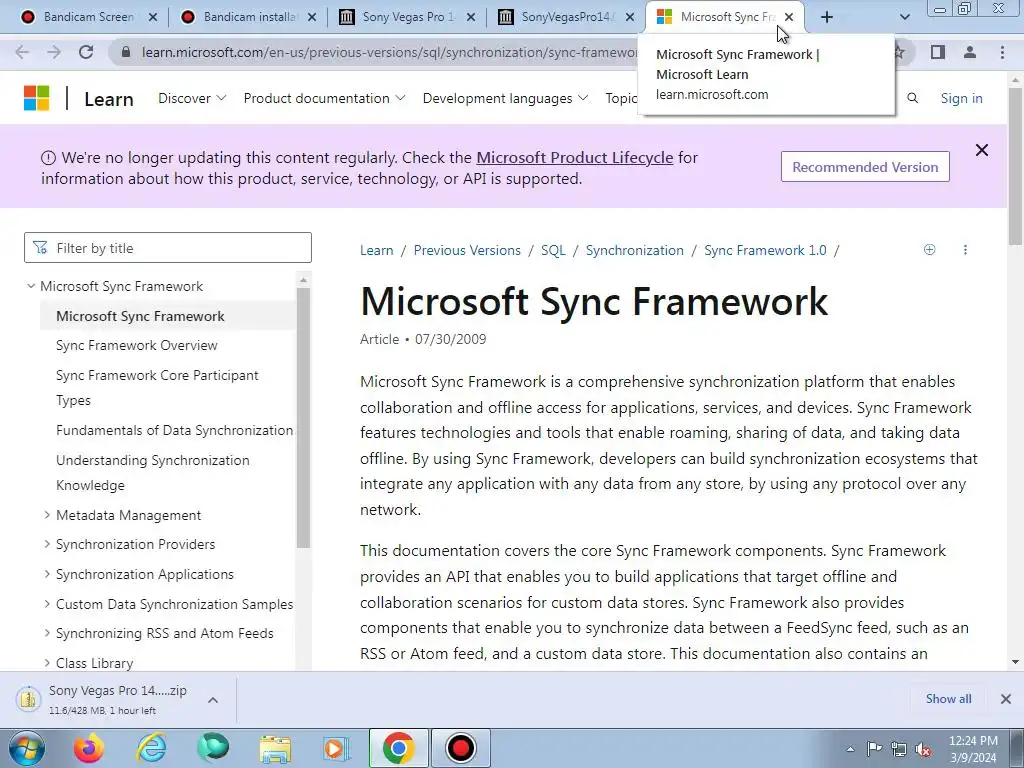Viewport: 1024px width, 768px height.
Task: Open a new tab with plus button
Action: [827, 17]
